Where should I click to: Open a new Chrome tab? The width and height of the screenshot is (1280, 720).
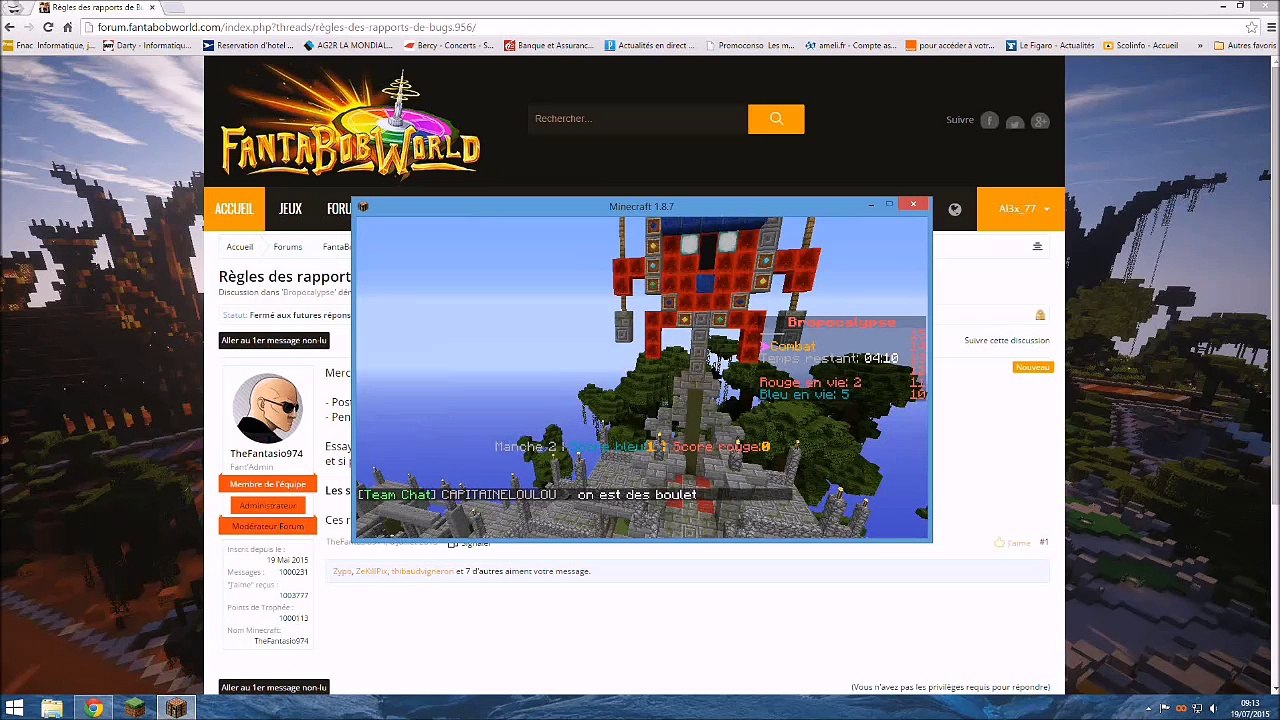click(174, 8)
